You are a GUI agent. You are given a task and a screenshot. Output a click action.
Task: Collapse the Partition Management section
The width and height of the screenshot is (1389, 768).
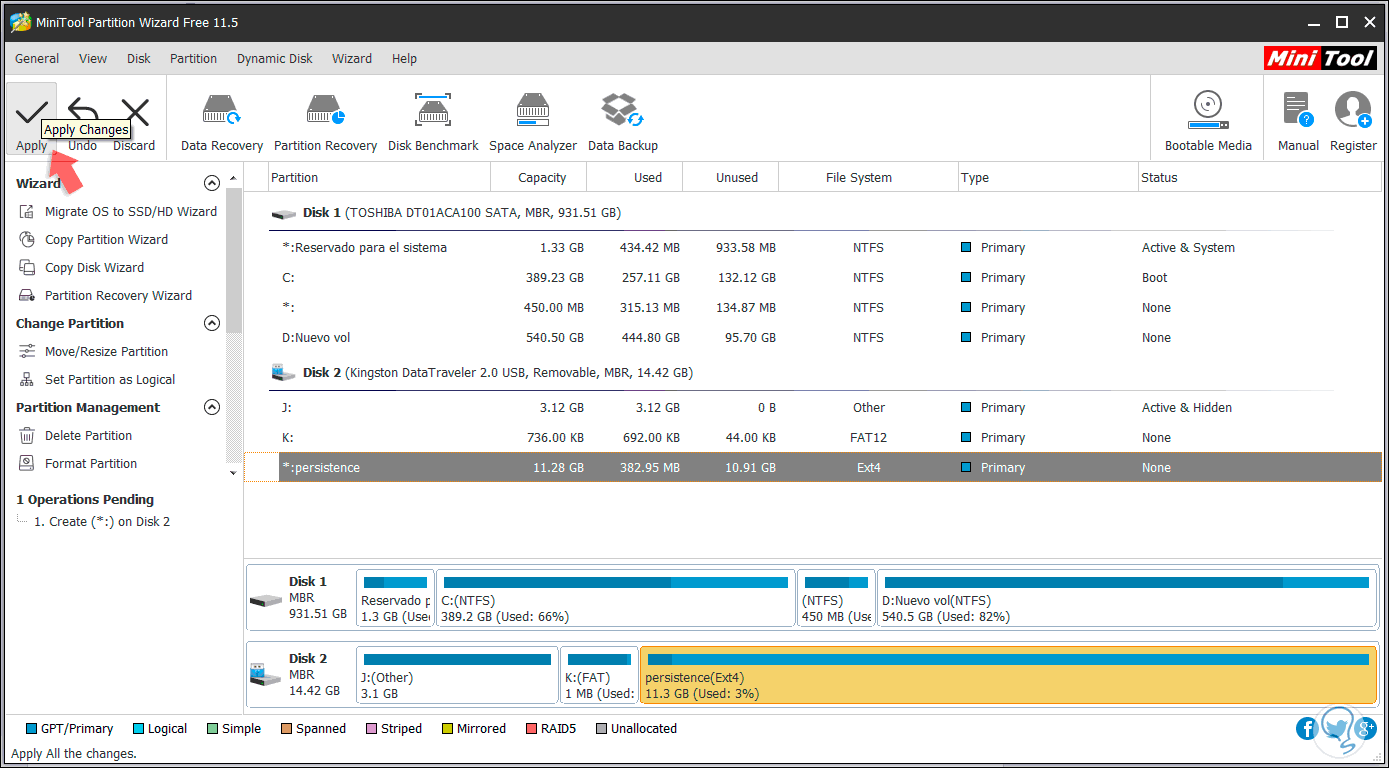click(x=211, y=407)
